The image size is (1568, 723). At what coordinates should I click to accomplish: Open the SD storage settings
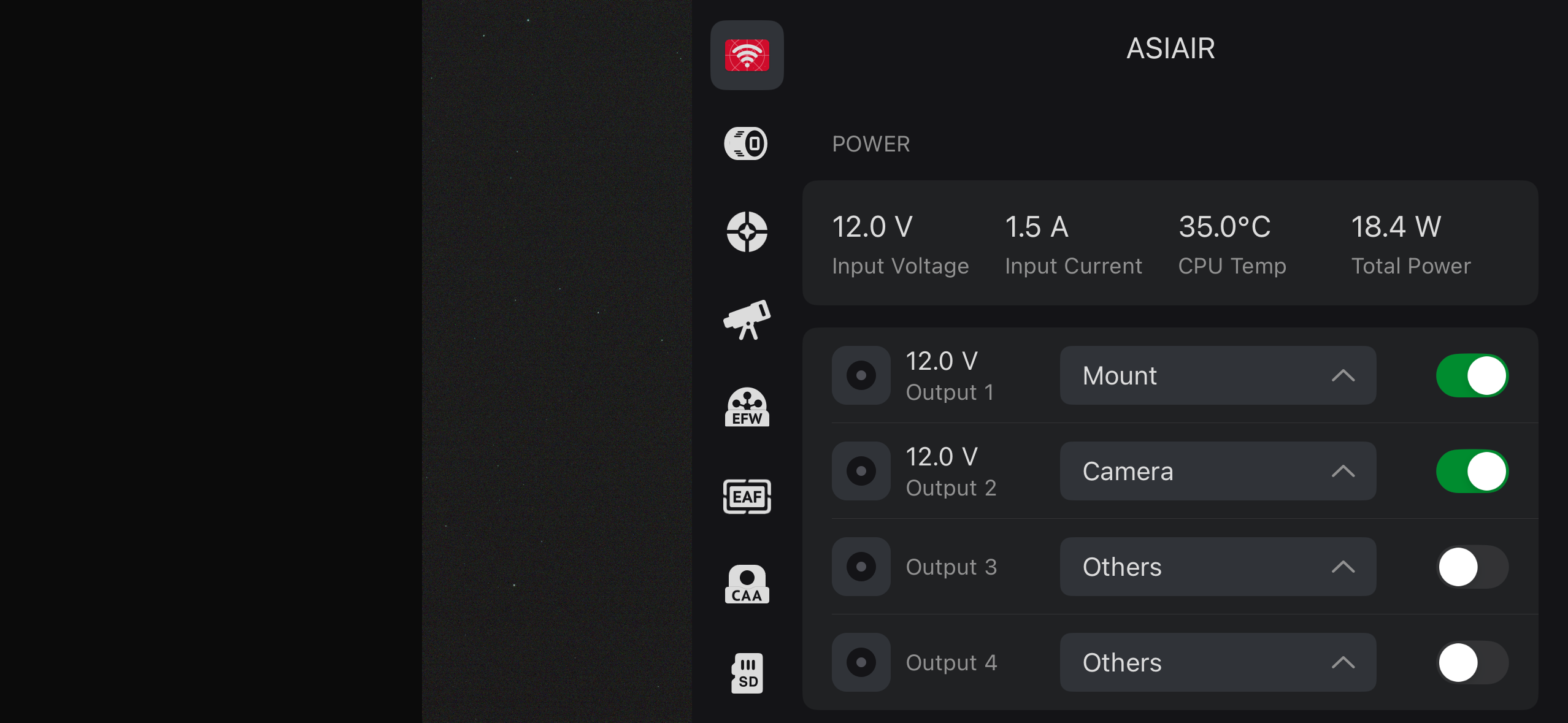747,673
